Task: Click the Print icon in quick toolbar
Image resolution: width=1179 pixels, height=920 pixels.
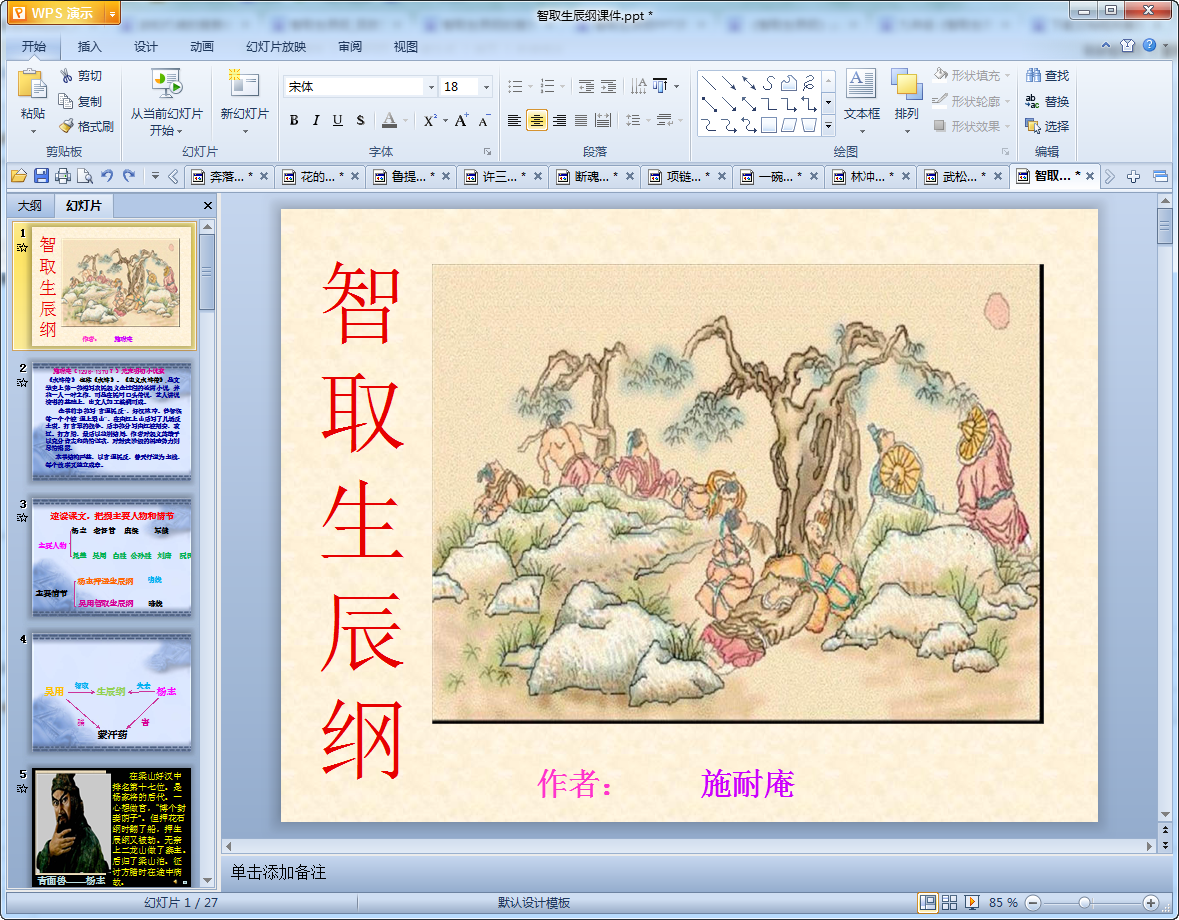Action: coord(63,176)
